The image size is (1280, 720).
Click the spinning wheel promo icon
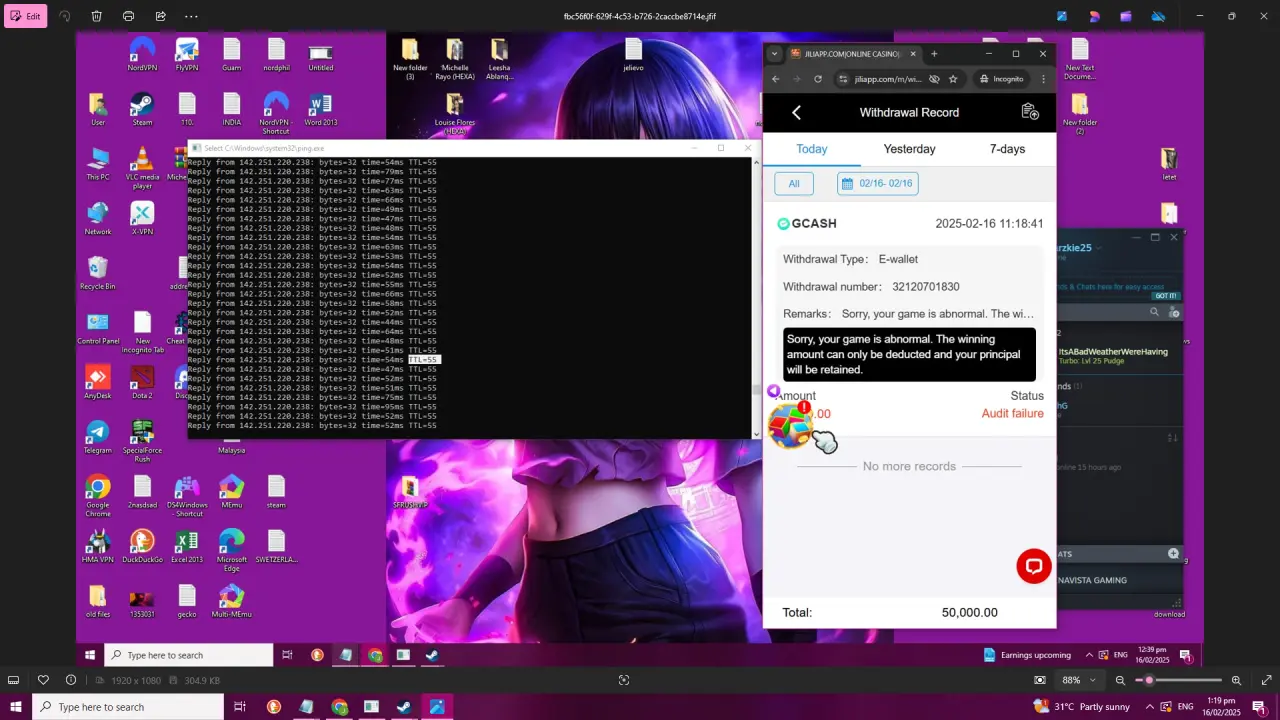click(790, 426)
